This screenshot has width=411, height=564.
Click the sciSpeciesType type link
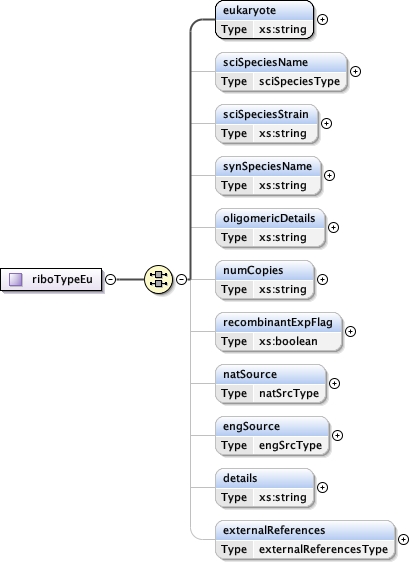[299, 81]
